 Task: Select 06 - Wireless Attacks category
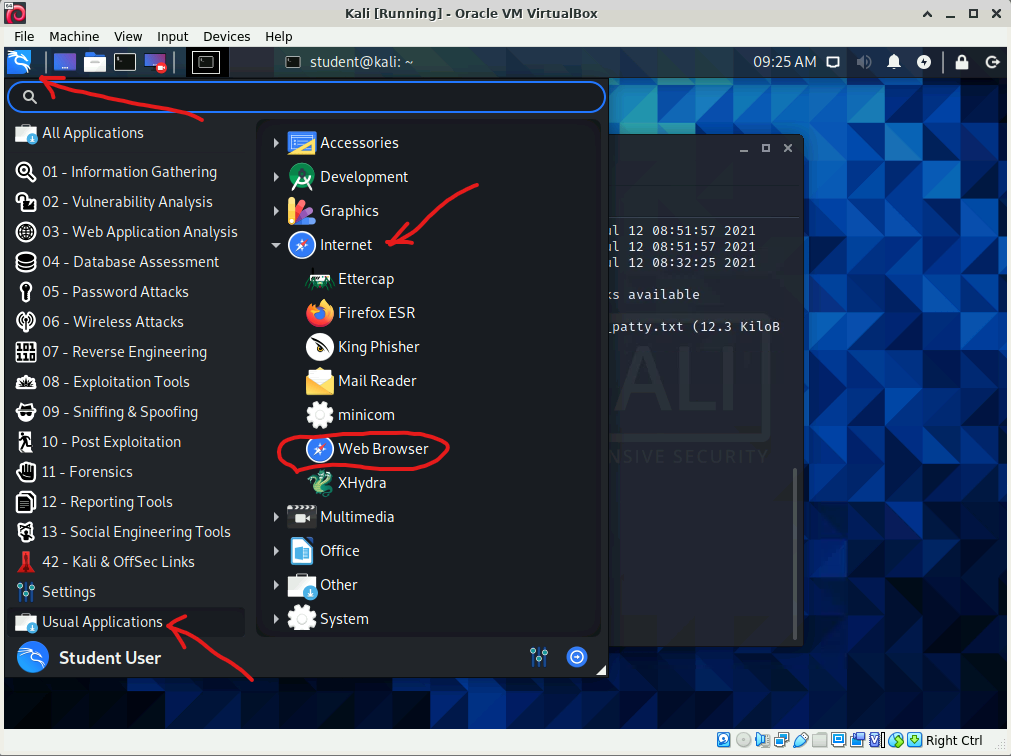click(126, 322)
